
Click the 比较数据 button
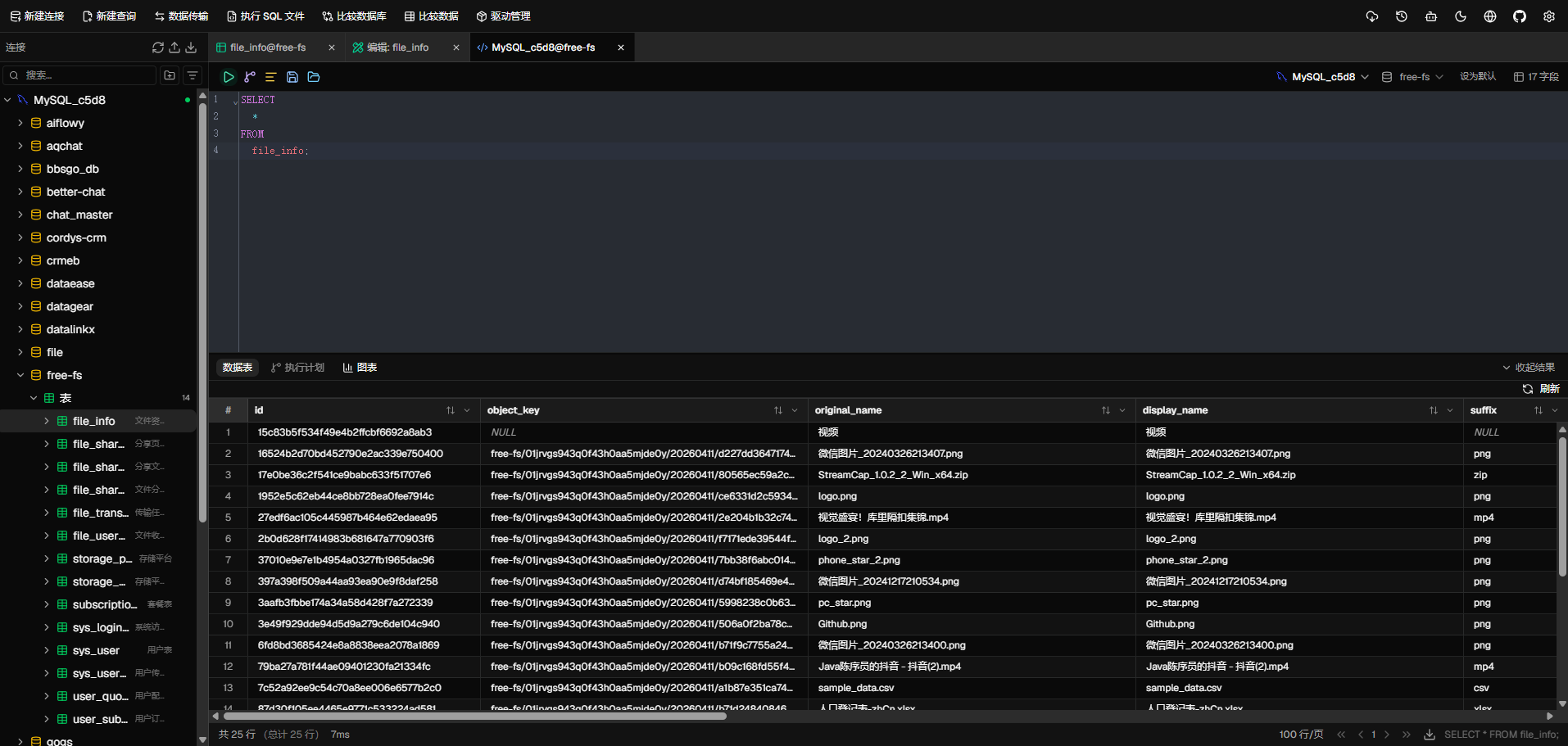coord(431,16)
